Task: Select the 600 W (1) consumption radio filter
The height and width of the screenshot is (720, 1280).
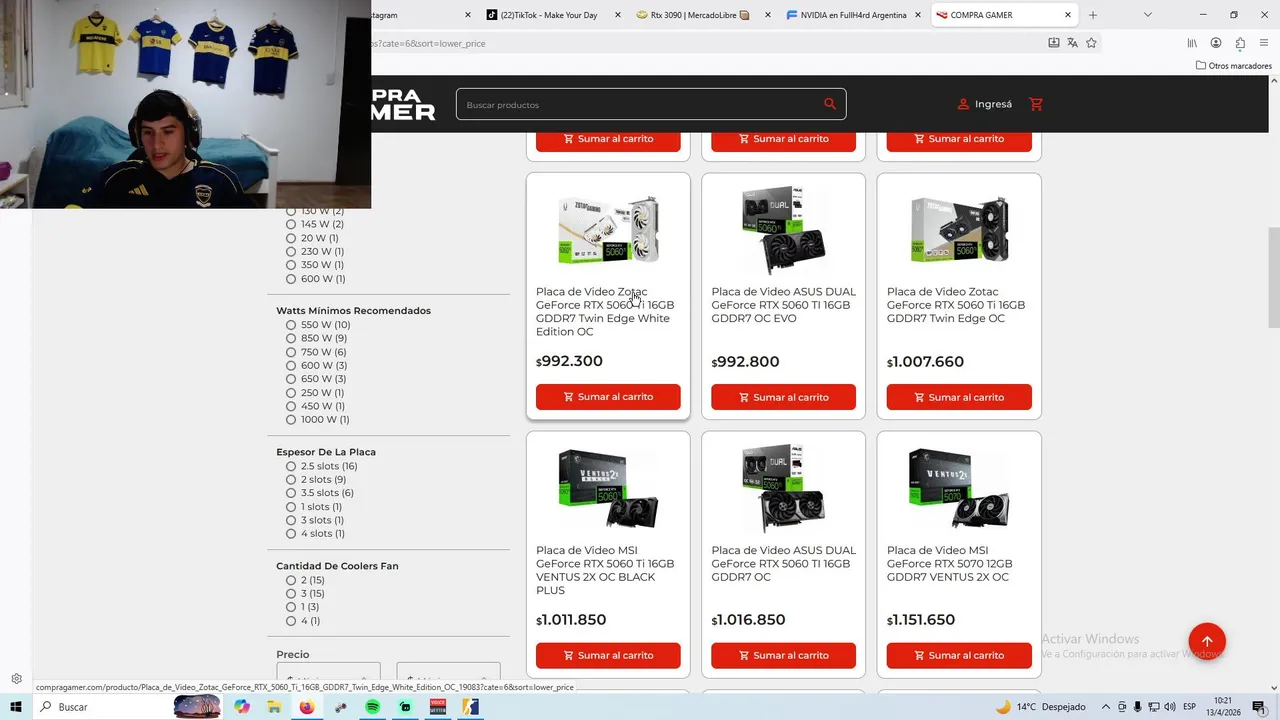Action: click(291, 279)
